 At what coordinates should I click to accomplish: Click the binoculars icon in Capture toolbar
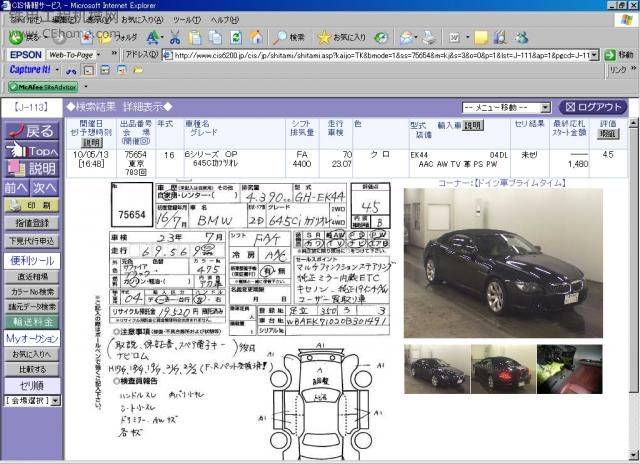click(x=71, y=71)
